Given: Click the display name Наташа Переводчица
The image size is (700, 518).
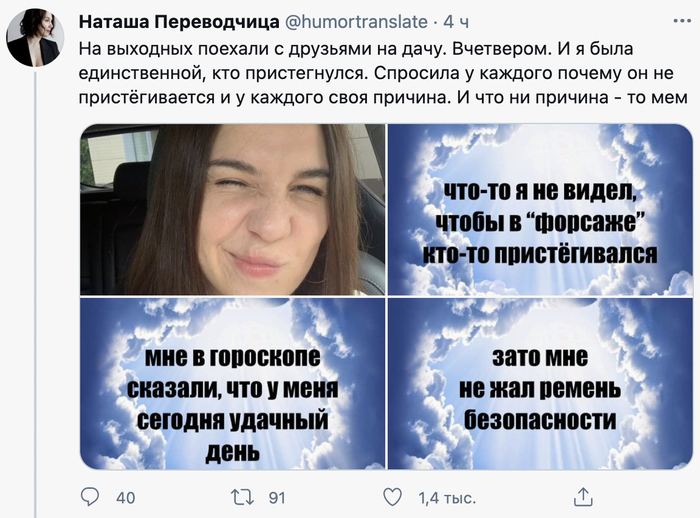Looking at the screenshot, I should click(179, 21).
